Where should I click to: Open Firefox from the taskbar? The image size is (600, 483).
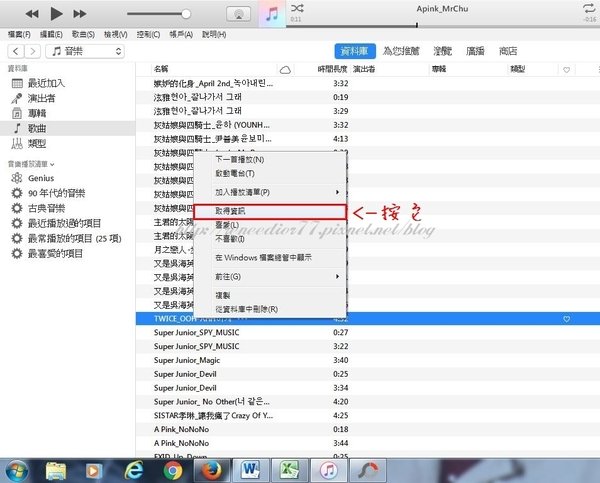pyautogui.click(x=212, y=471)
